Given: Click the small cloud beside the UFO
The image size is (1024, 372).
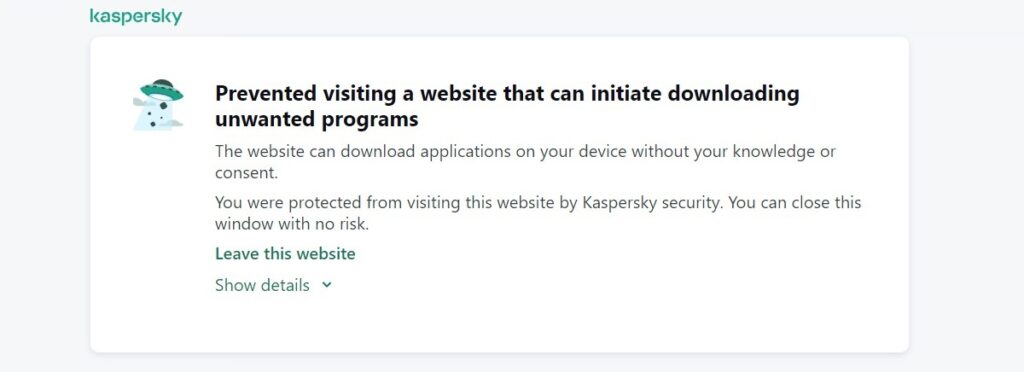Looking at the screenshot, I should (140, 102).
